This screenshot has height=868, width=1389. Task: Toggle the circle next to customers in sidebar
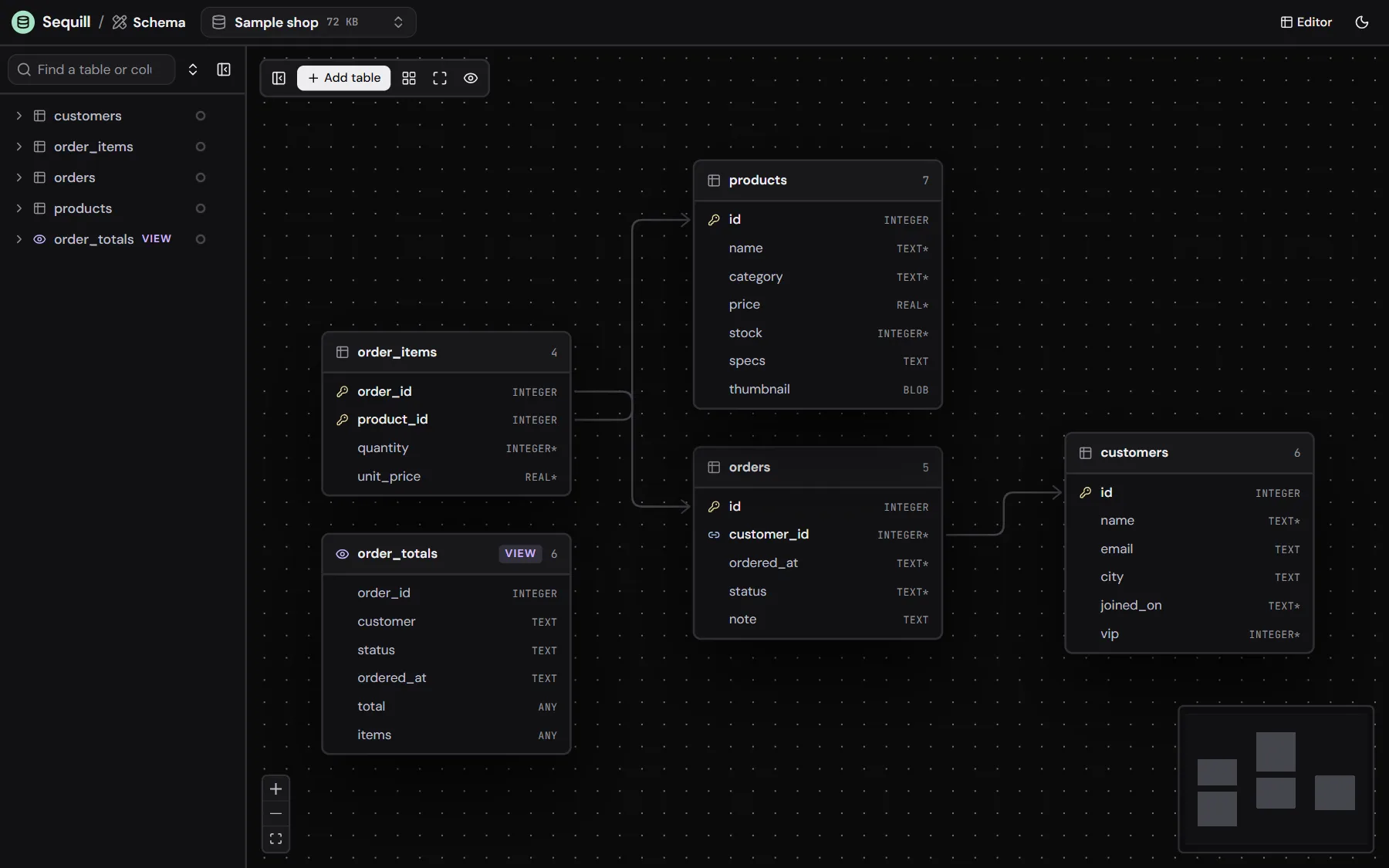click(x=201, y=116)
